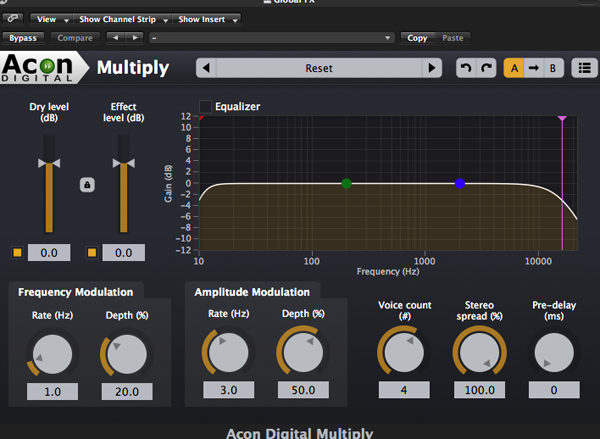Click the Effect level slider handle
The width and height of the screenshot is (600, 439).
tap(124, 163)
